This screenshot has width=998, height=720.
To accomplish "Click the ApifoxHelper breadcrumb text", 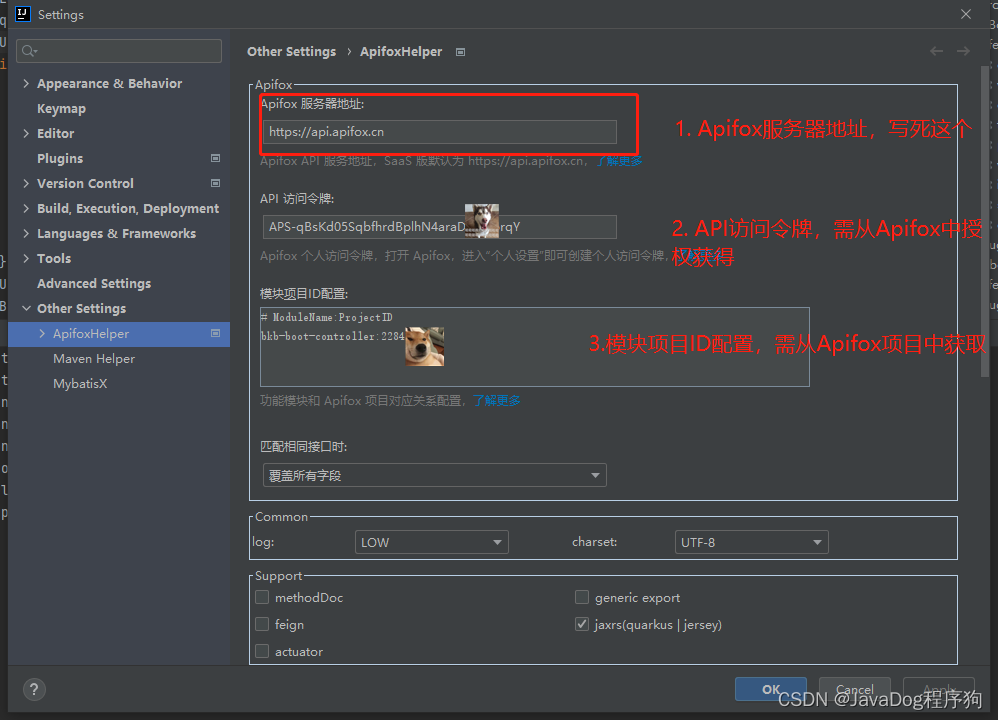I will click(401, 52).
